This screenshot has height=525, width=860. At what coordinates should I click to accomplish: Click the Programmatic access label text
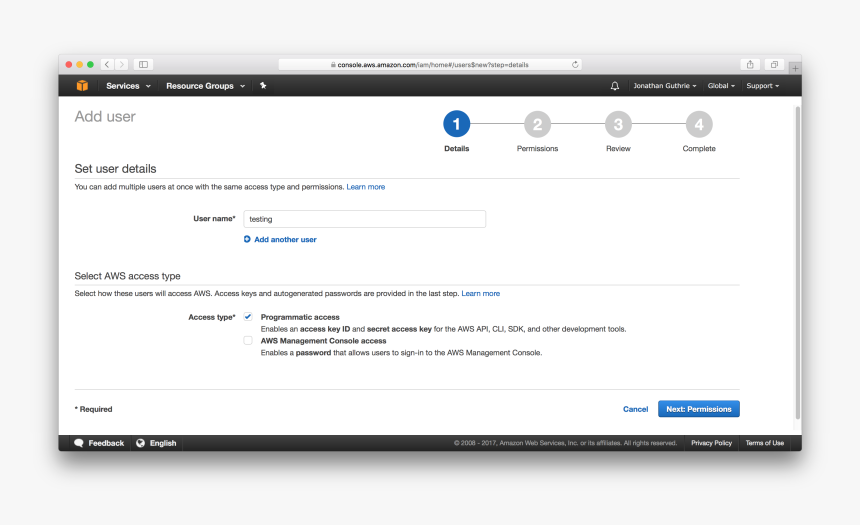coord(300,317)
